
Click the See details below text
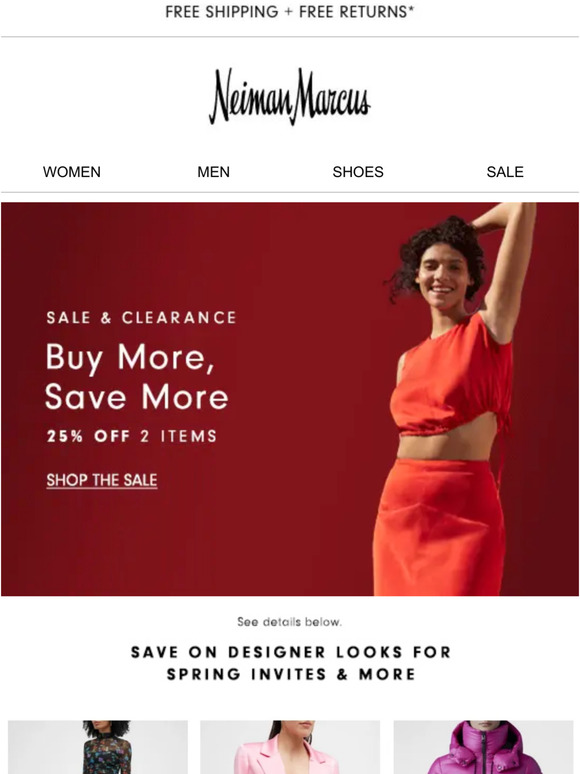click(x=290, y=621)
